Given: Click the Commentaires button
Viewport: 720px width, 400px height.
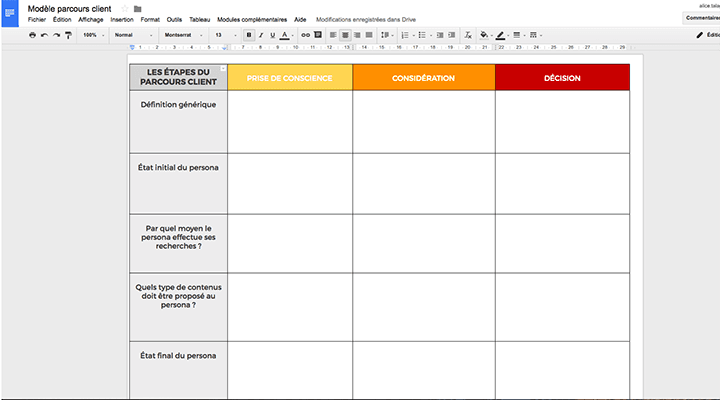Looking at the screenshot, I should point(702,17).
